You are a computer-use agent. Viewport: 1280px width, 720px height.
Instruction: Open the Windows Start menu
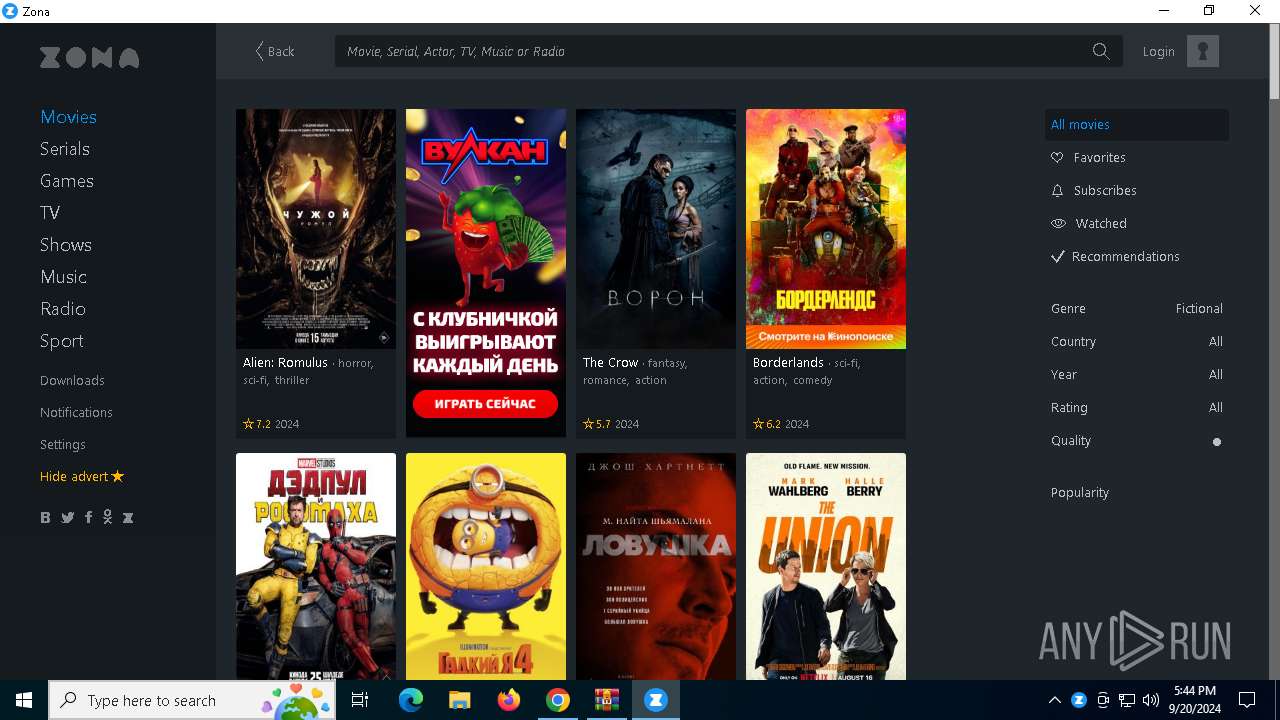point(24,700)
